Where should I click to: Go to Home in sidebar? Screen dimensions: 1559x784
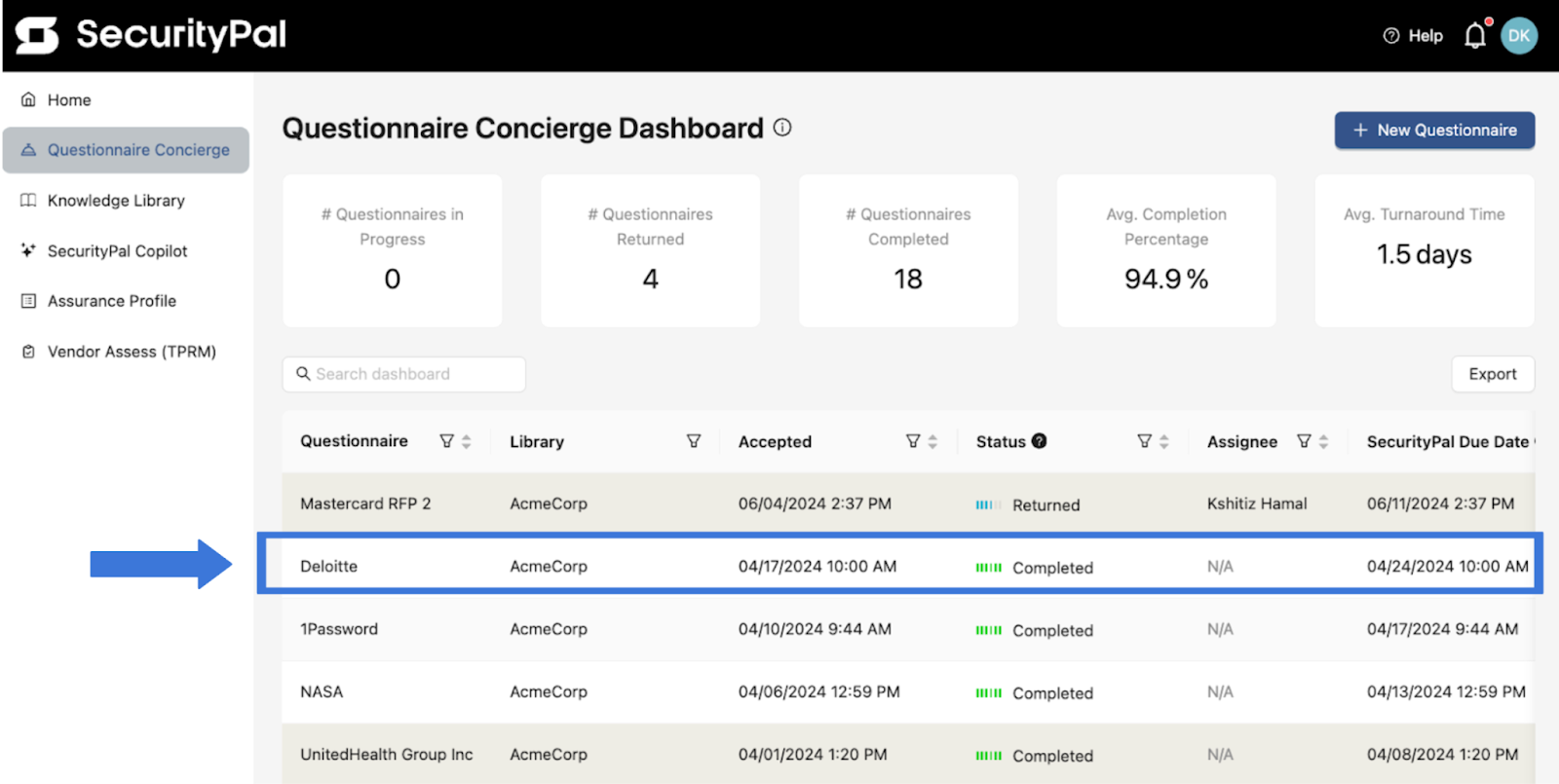(125, 100)
